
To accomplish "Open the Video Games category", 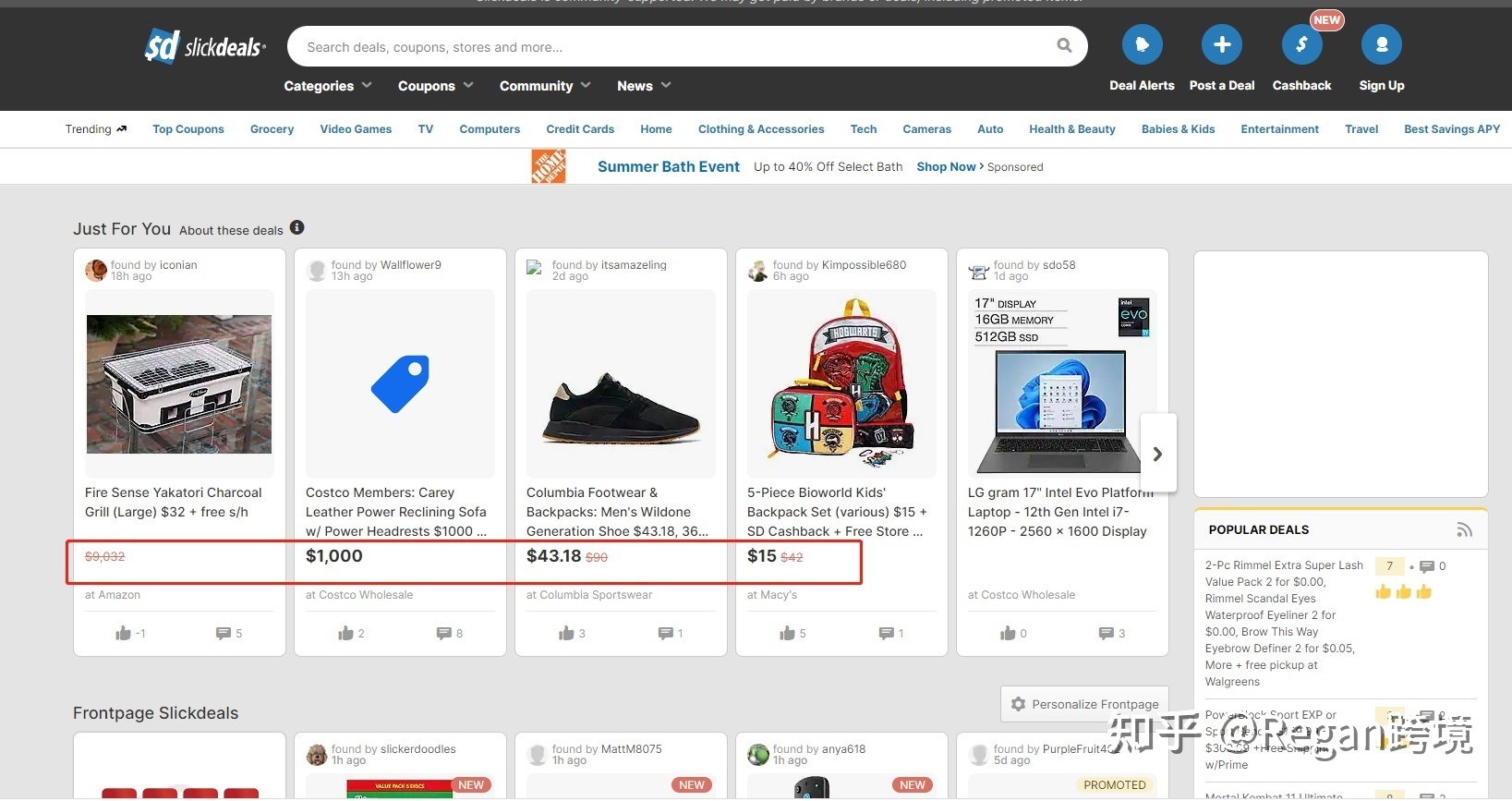I will click(x=356, y=129).
